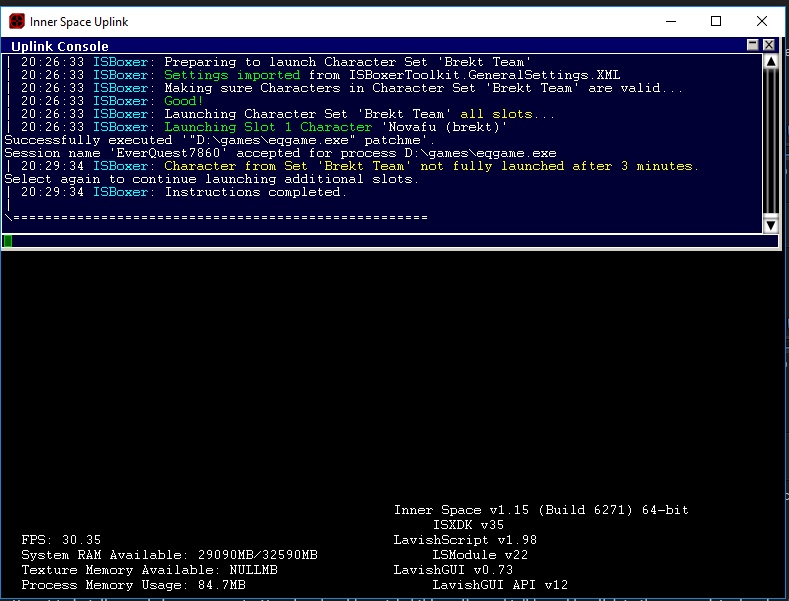Focus the console command input field

coord(390,241)
